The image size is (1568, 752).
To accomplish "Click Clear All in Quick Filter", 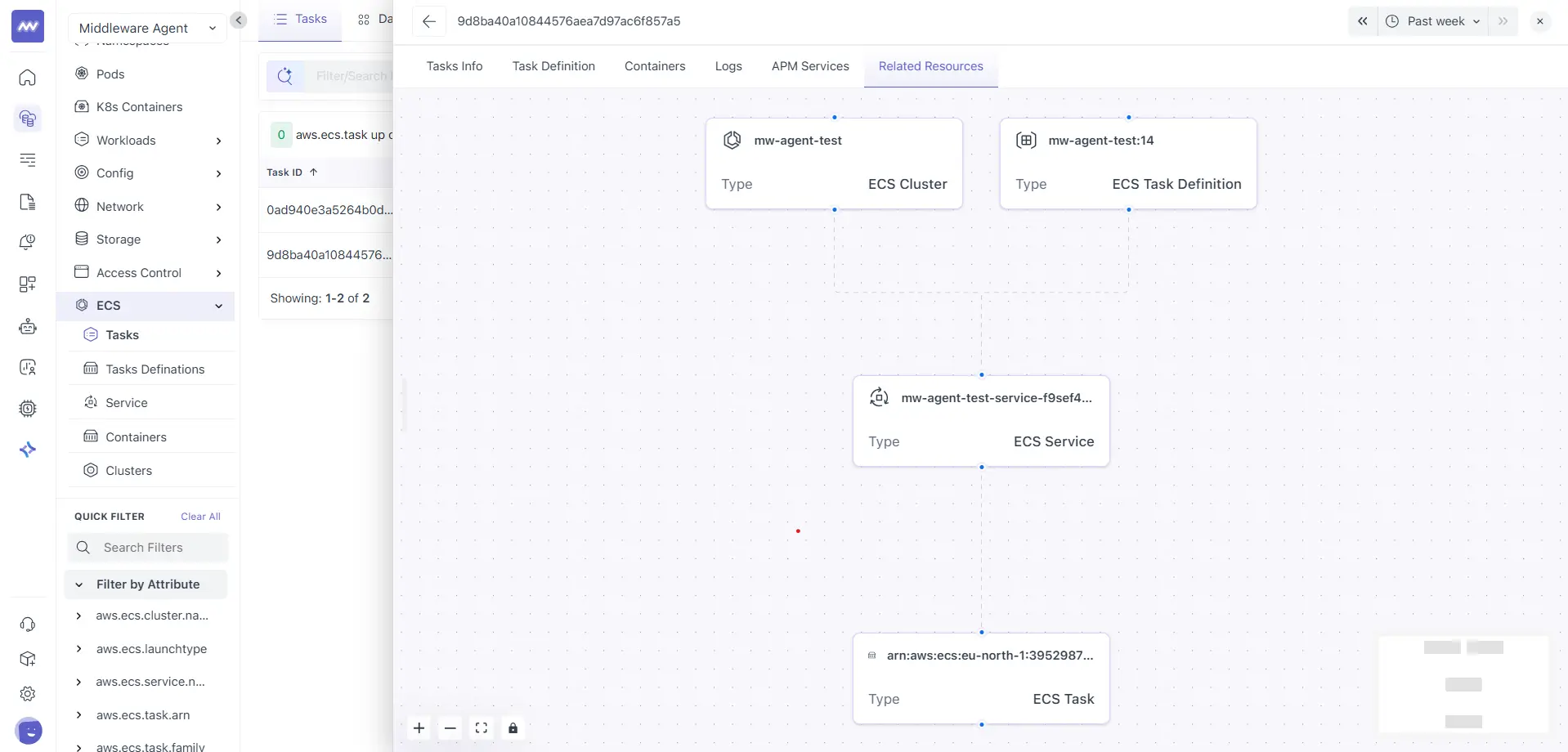I will coord(200,516).
